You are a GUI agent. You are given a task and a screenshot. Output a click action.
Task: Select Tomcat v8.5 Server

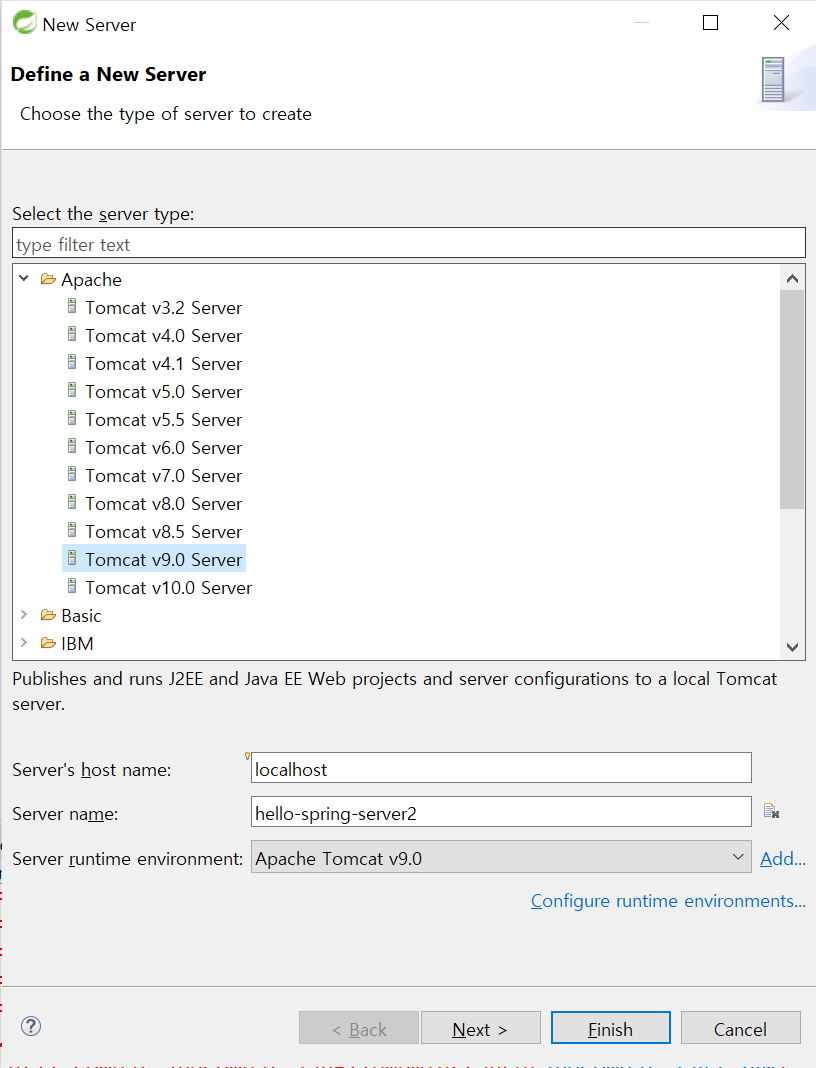pyautogui.click(x=163, y=531)
